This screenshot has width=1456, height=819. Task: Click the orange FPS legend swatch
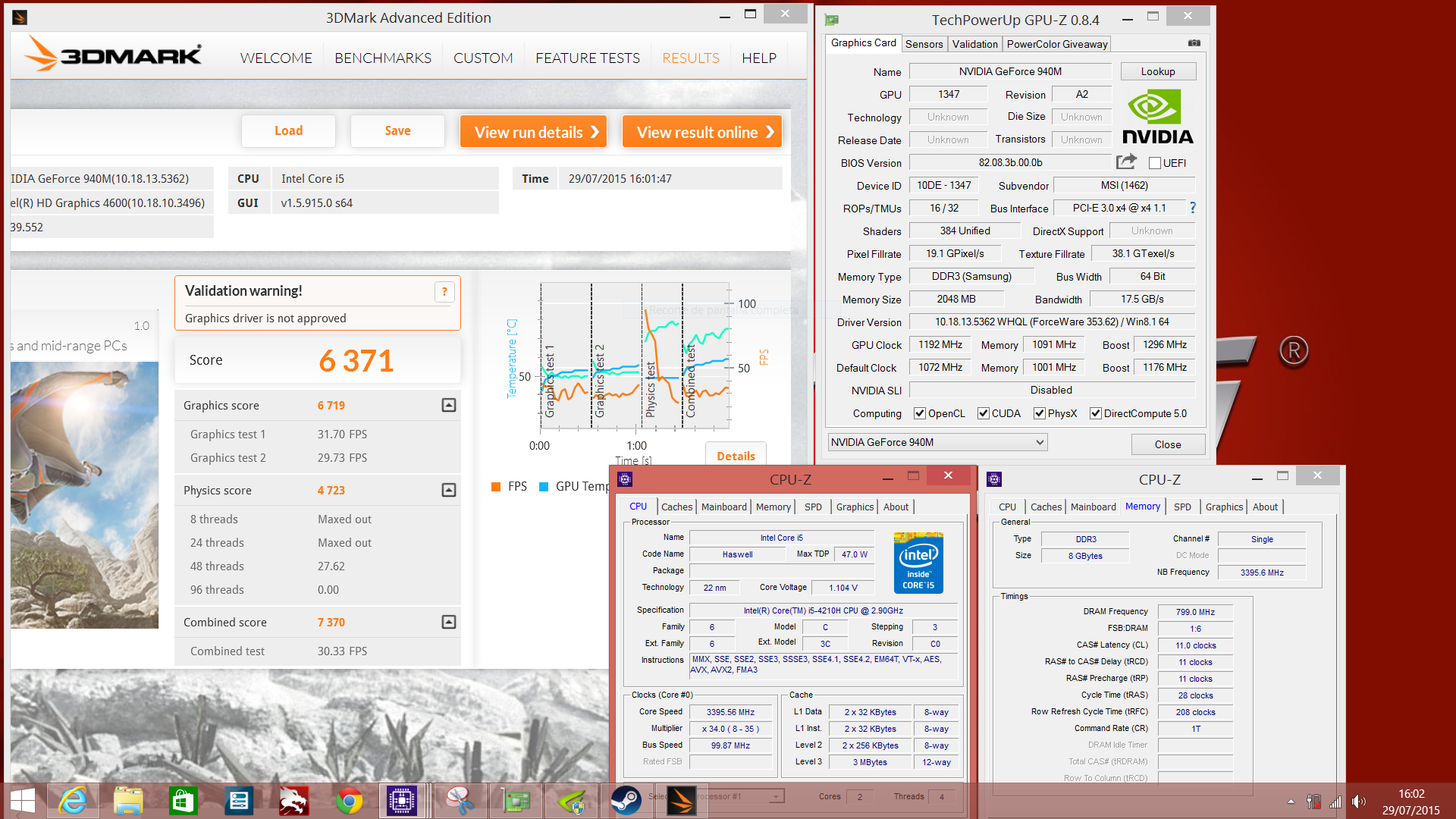point(496,487)
